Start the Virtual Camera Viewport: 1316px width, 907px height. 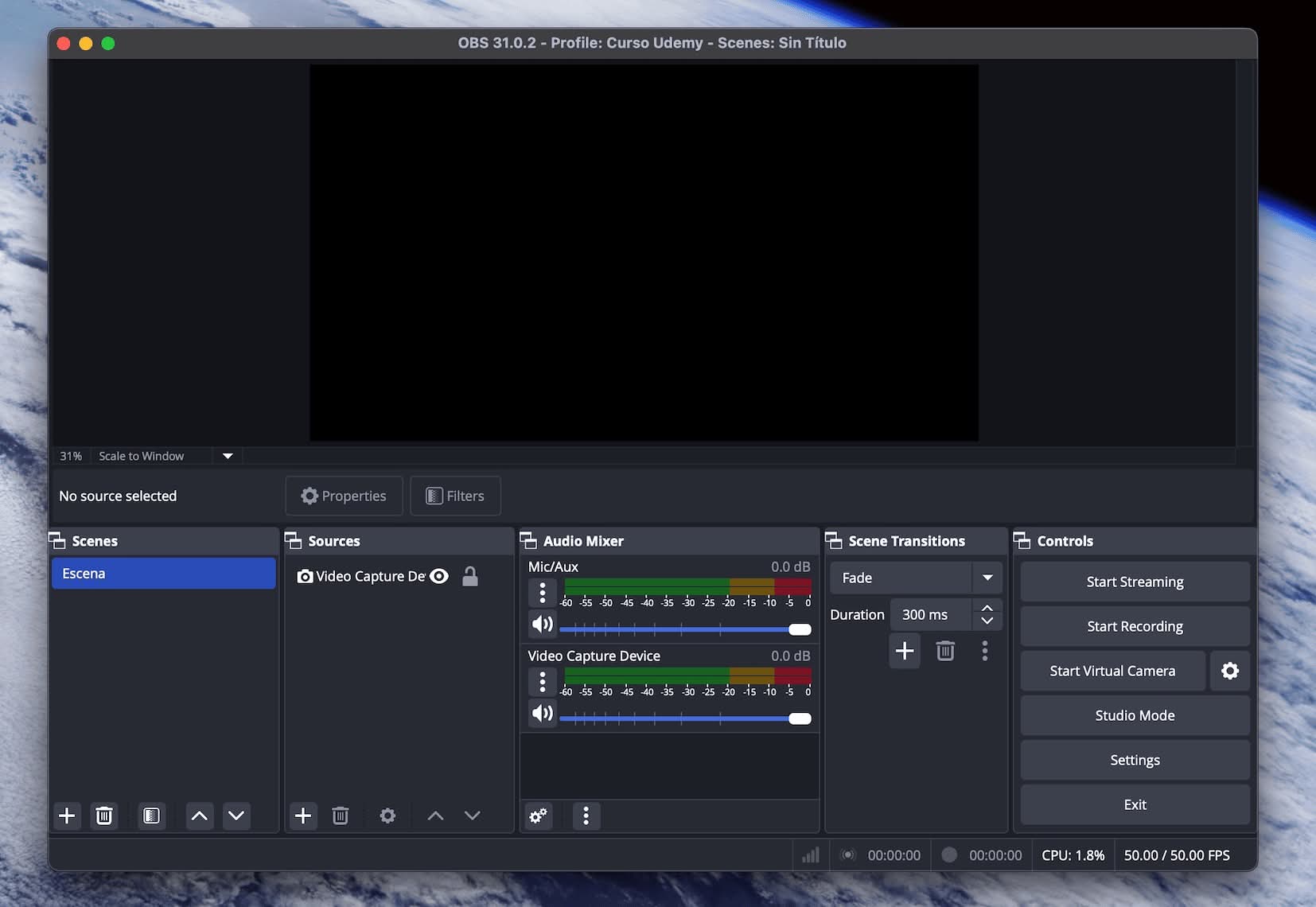point(1112,671)
